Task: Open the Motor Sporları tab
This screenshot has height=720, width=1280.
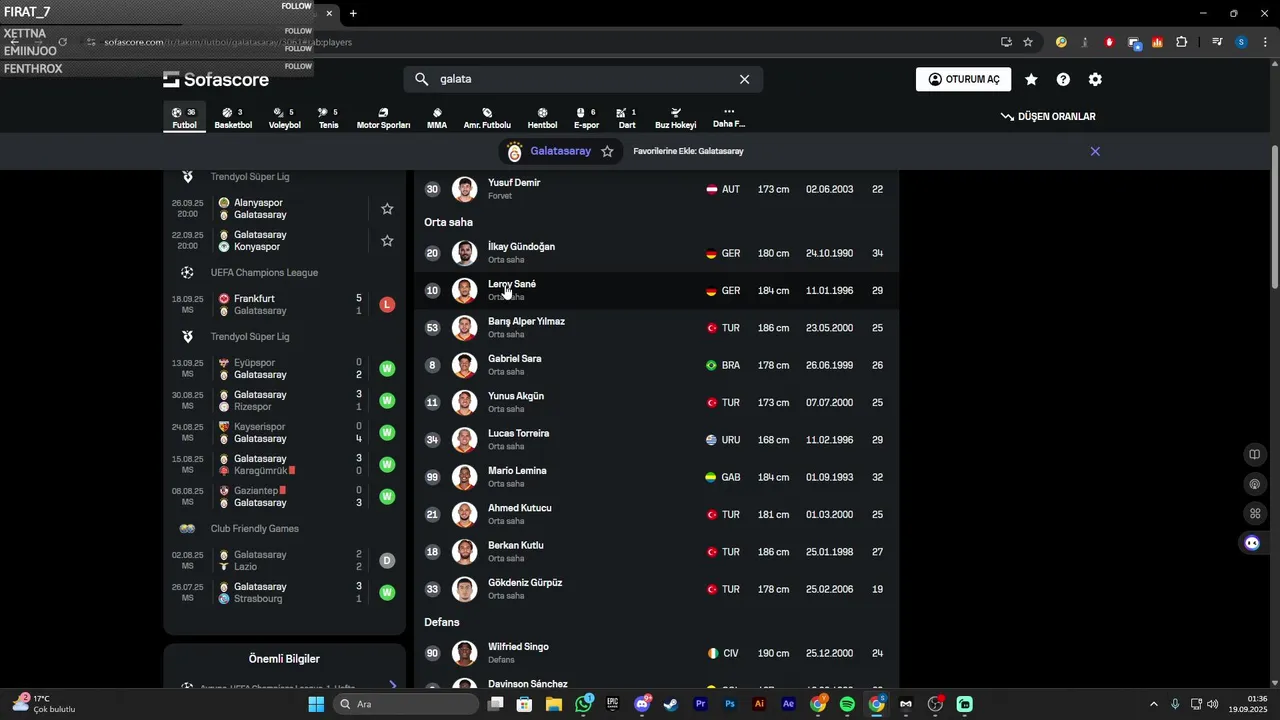Action: pyautogui.click(x=383, y=118)
